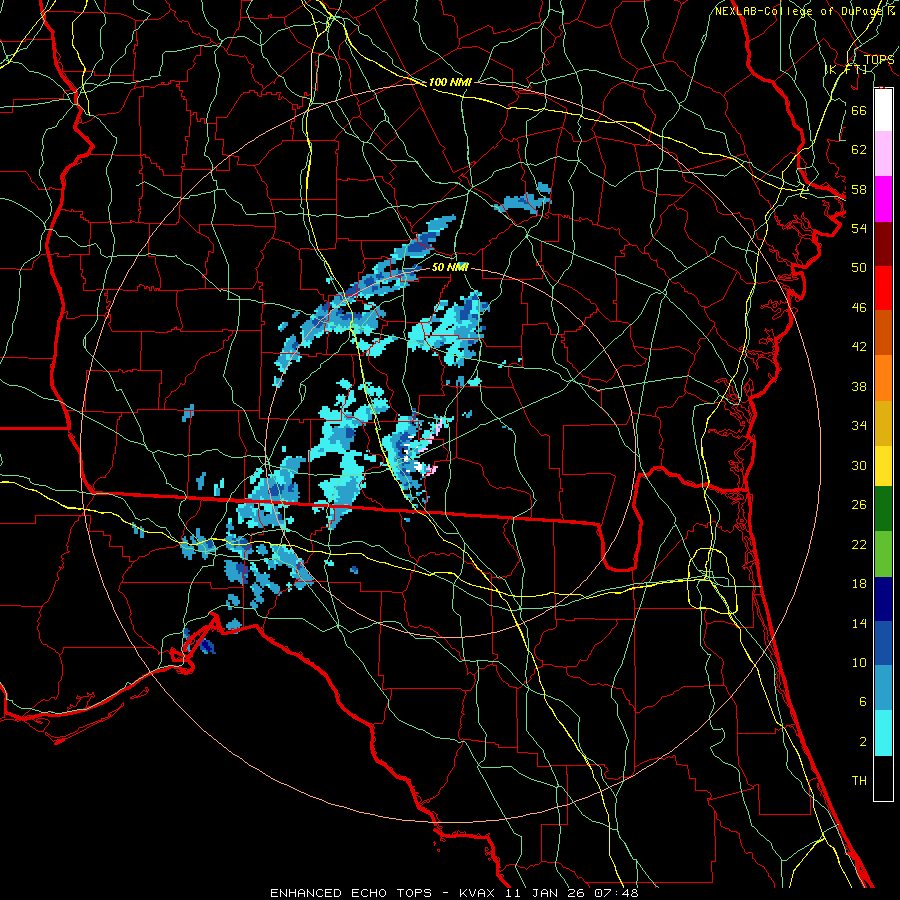Click the legend value "38"

tap(859, 386)
